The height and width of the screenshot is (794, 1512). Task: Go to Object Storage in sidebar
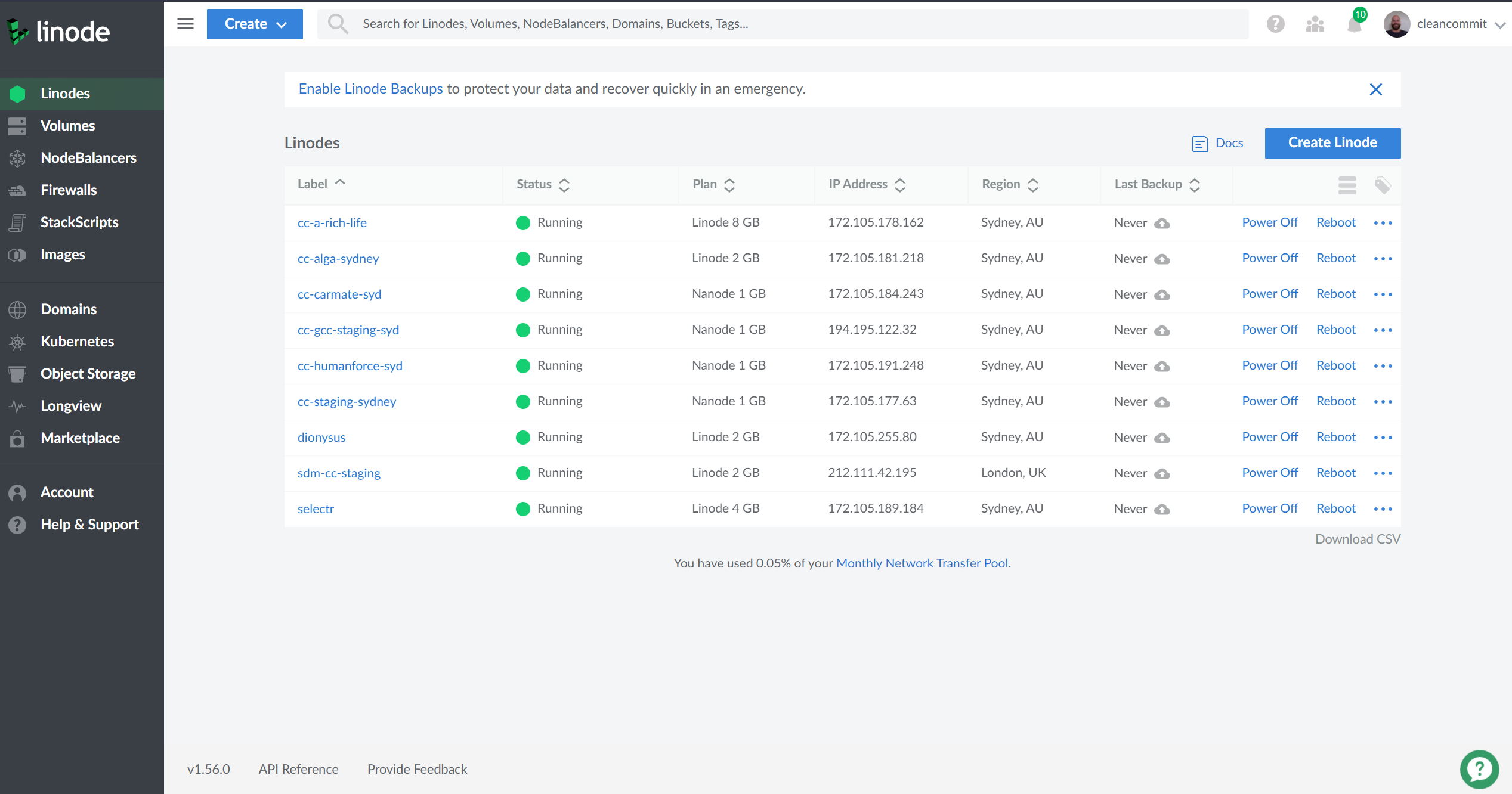[82, 374]
